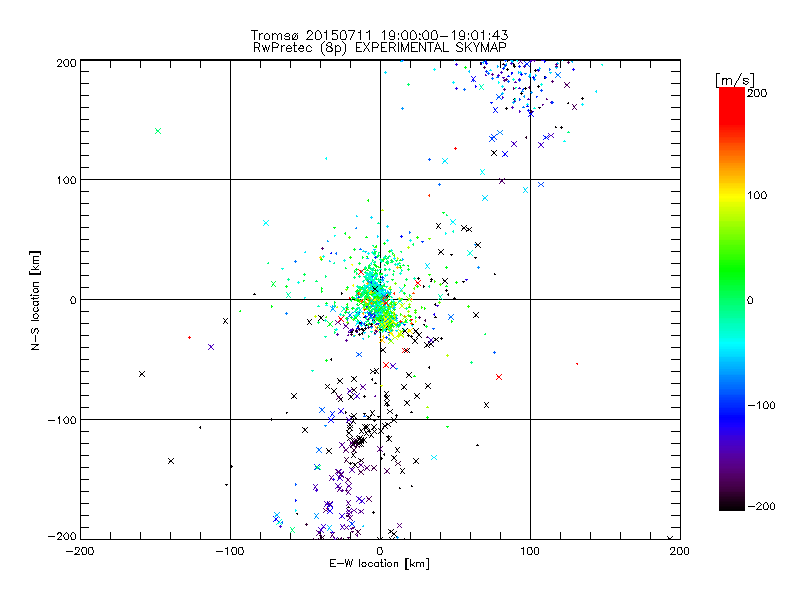Screen dimensions: 800x600
Task: Click the '200' tick label on E-W axis
Action: pyautogui.click(x=680, y=551)
